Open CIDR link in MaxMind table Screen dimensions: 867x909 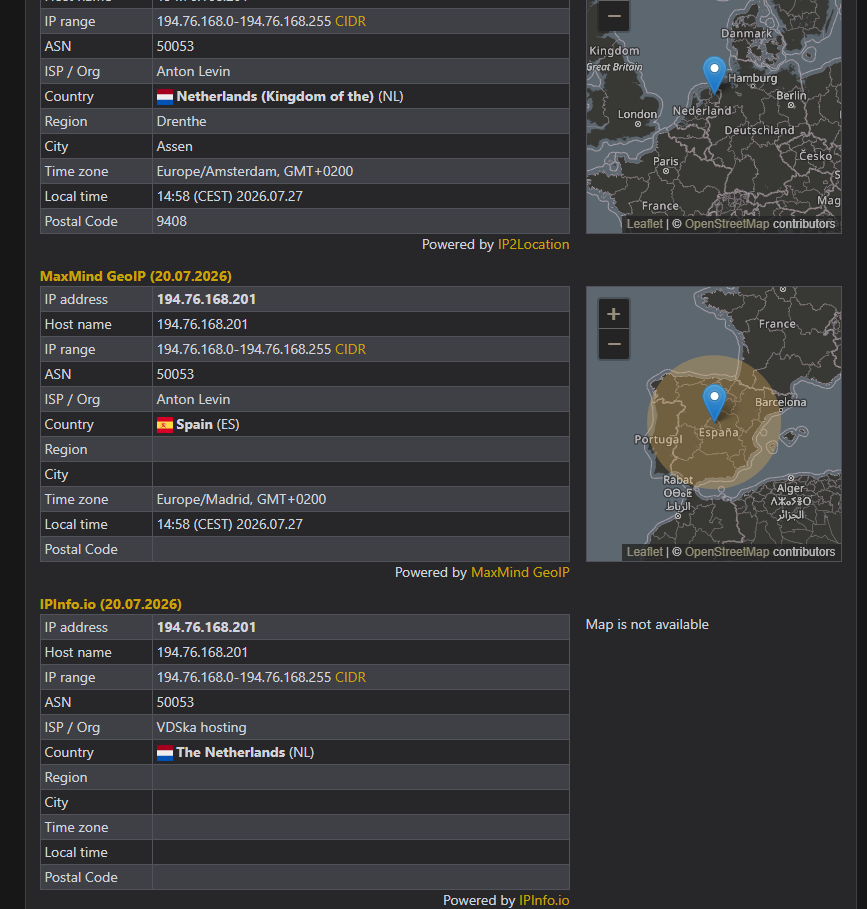(351, 350)
